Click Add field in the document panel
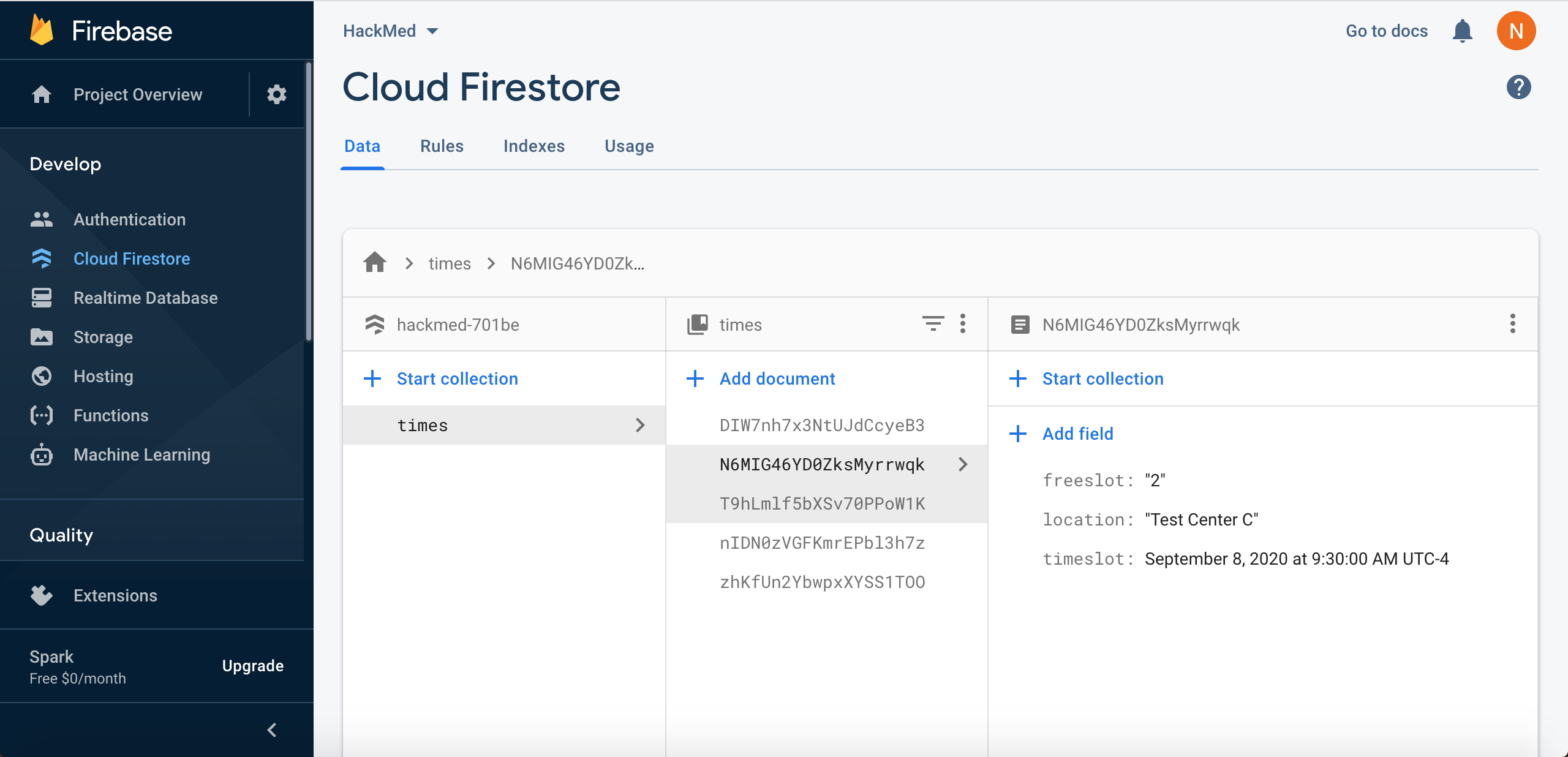This screenshot has width=1568, height=757. (x=1077, y=434)
